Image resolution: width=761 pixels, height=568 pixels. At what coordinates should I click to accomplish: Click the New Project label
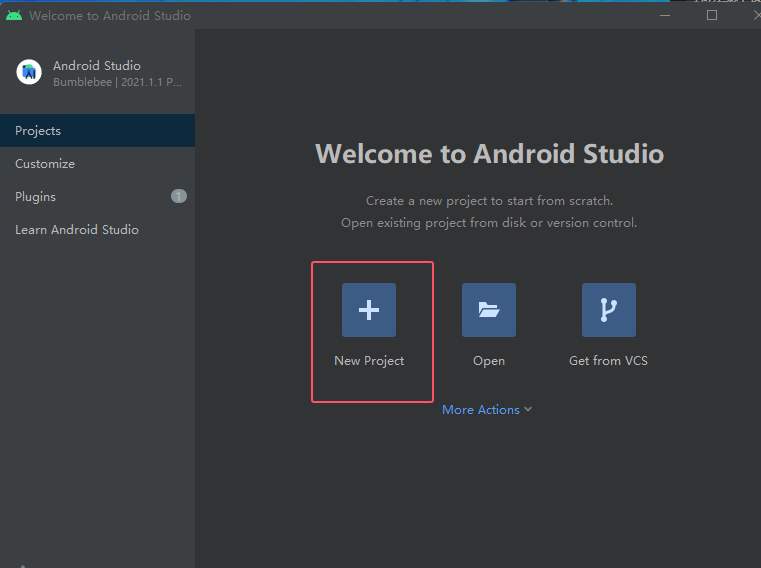point(369,361)
